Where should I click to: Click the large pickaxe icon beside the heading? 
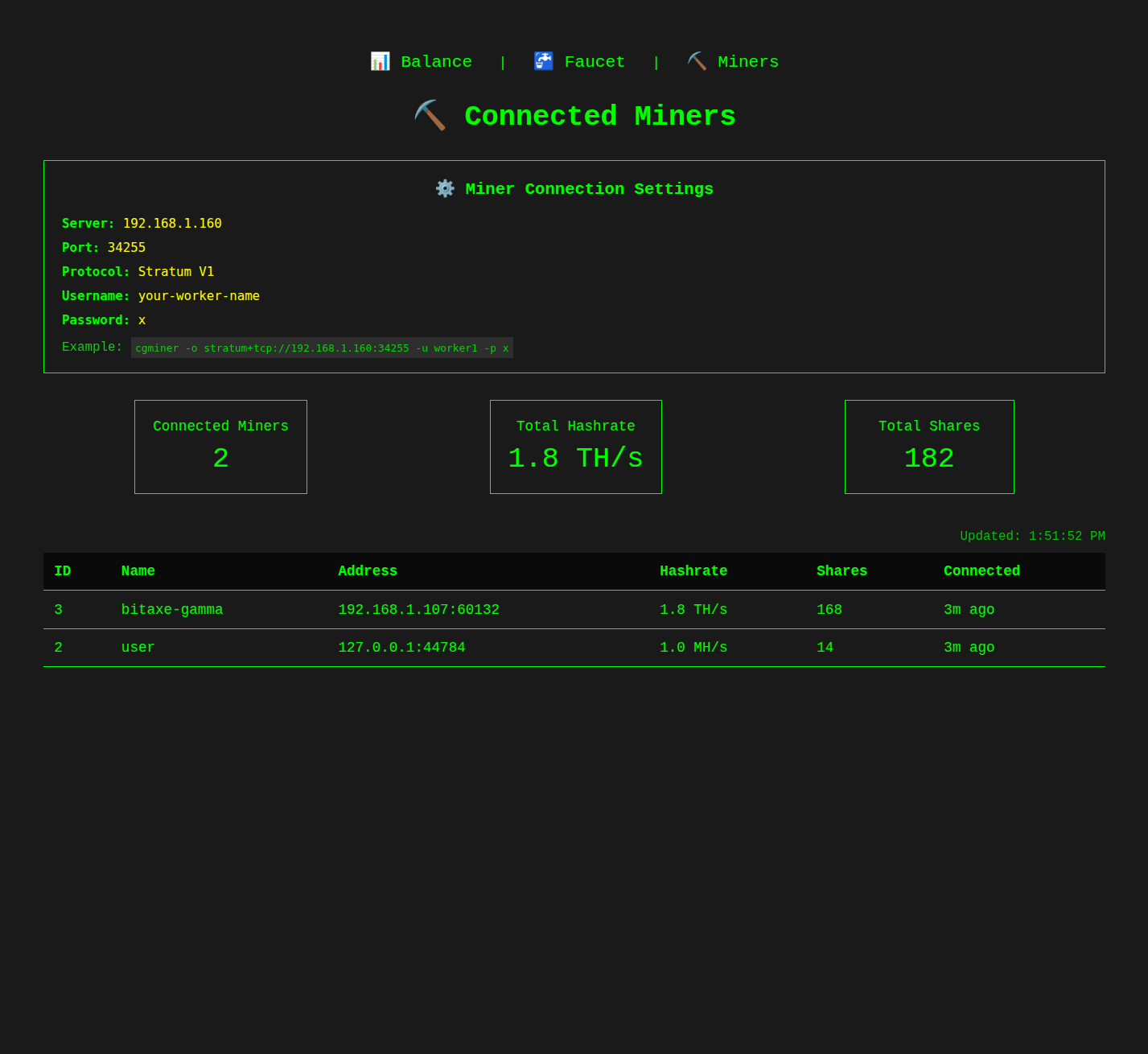click(430, 116)
